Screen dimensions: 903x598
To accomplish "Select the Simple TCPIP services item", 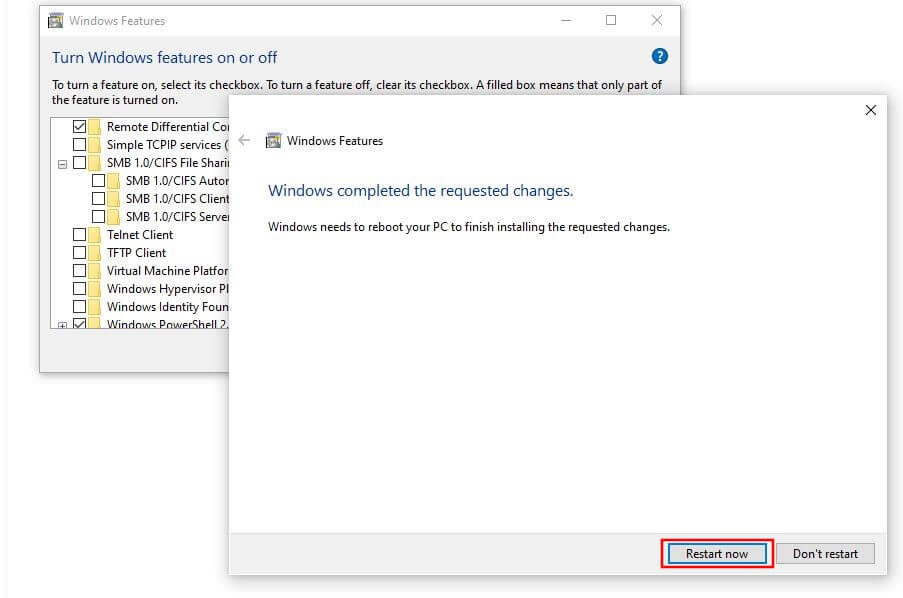I will click(167, 145).
